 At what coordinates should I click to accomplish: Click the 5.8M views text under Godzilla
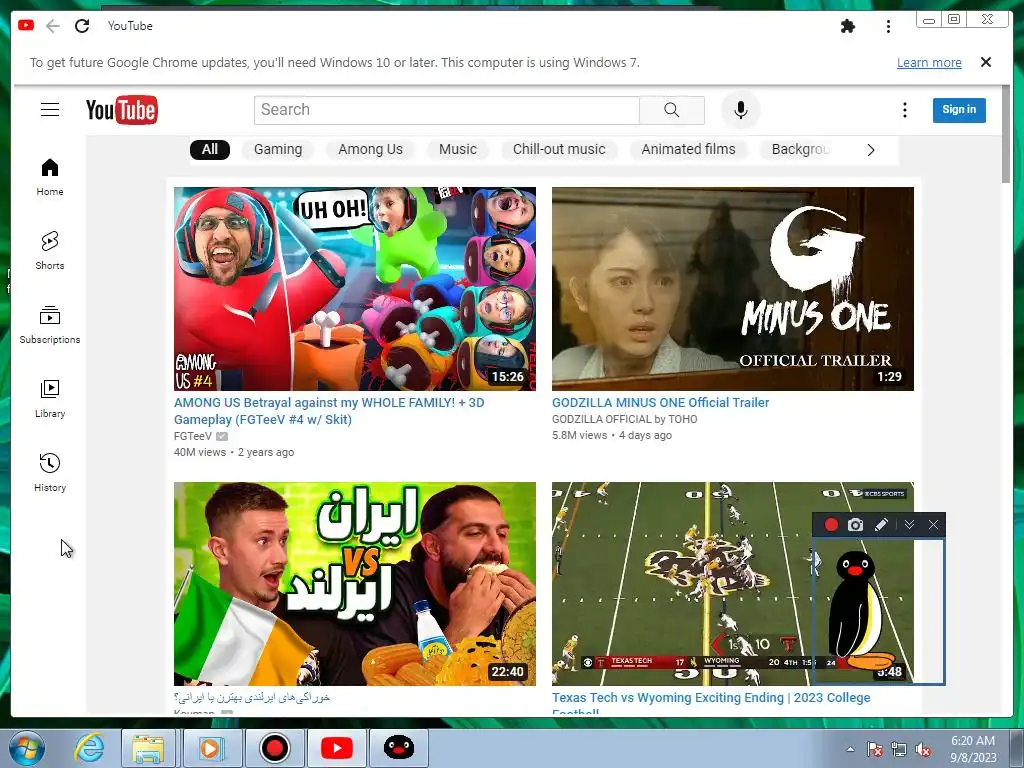pos(579,436)
